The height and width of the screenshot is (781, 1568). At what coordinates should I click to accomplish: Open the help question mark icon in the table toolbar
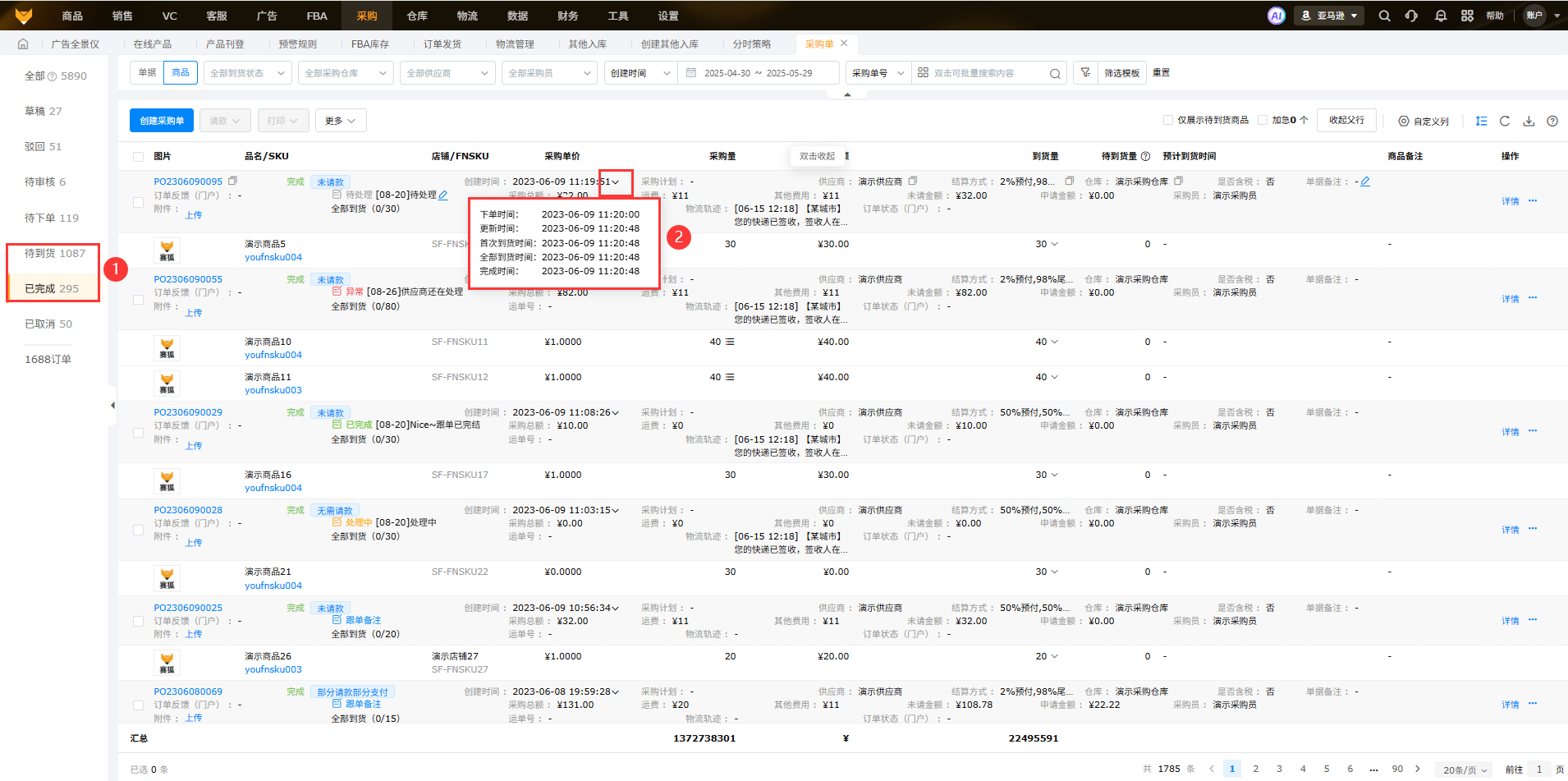[x=1552, y=121]
